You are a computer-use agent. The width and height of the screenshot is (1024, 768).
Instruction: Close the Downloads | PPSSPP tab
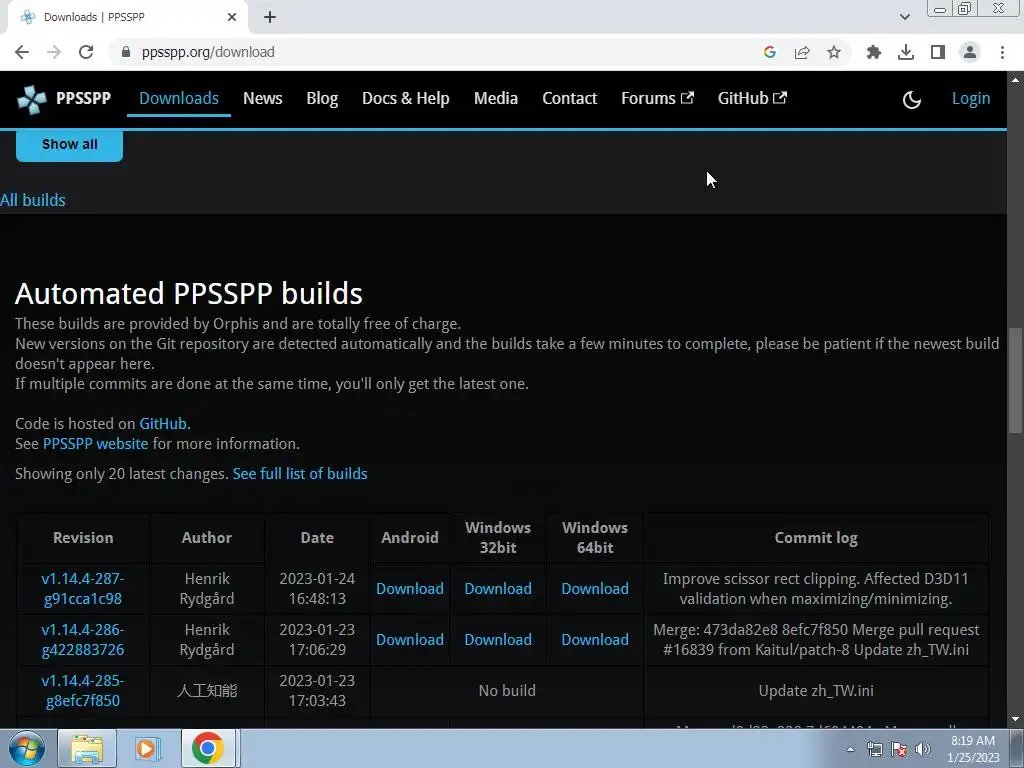[x=232, y=17]
